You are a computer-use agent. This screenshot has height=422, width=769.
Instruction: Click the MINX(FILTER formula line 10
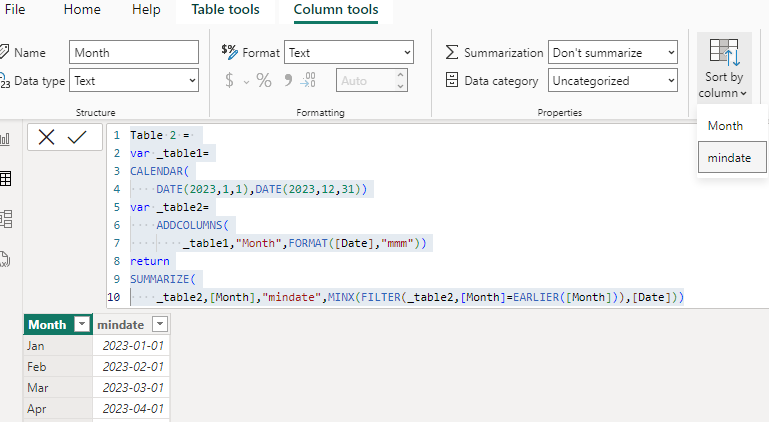(x=420, y=297)
